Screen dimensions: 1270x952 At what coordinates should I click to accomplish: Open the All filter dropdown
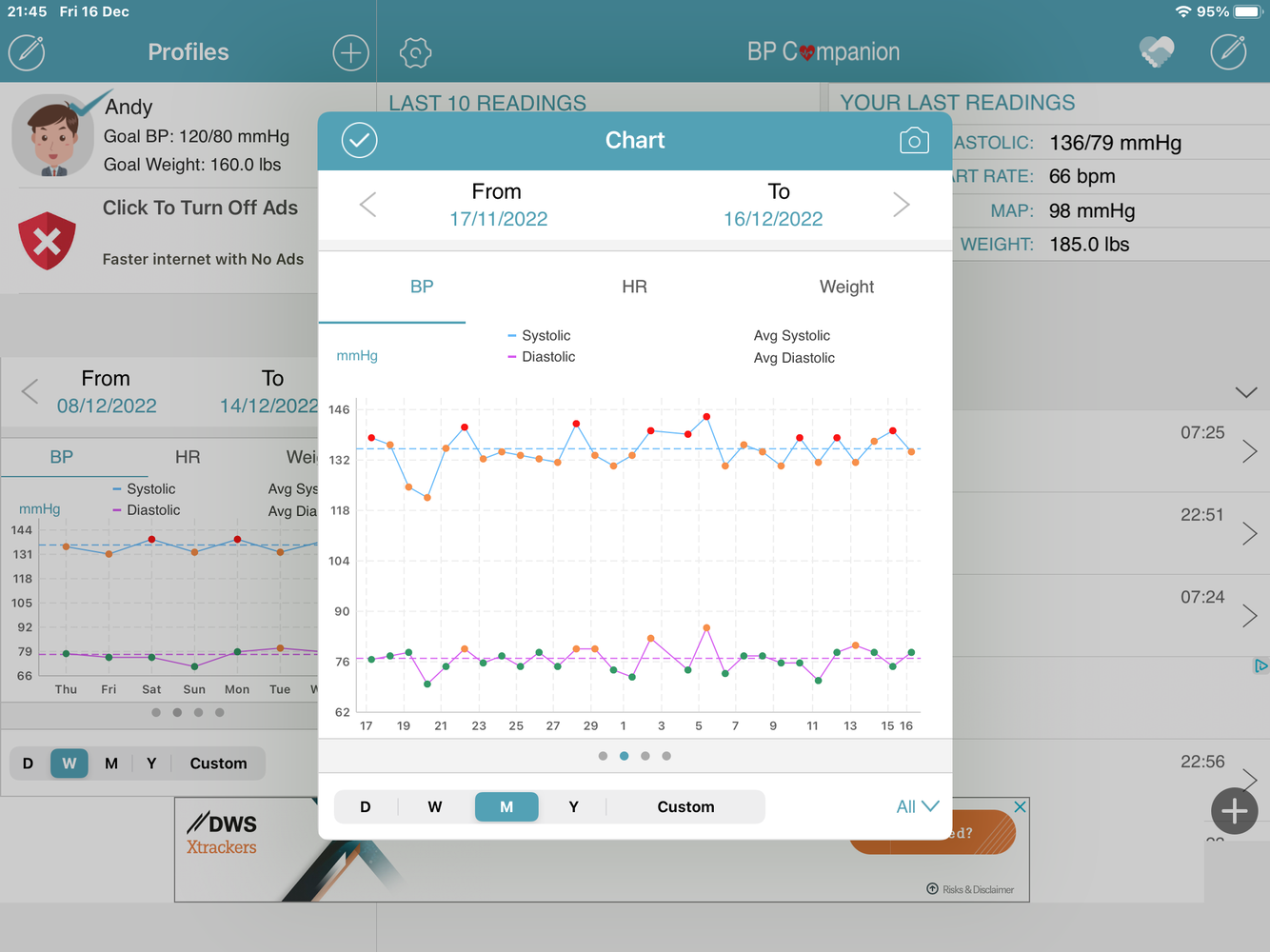(917, 806)
